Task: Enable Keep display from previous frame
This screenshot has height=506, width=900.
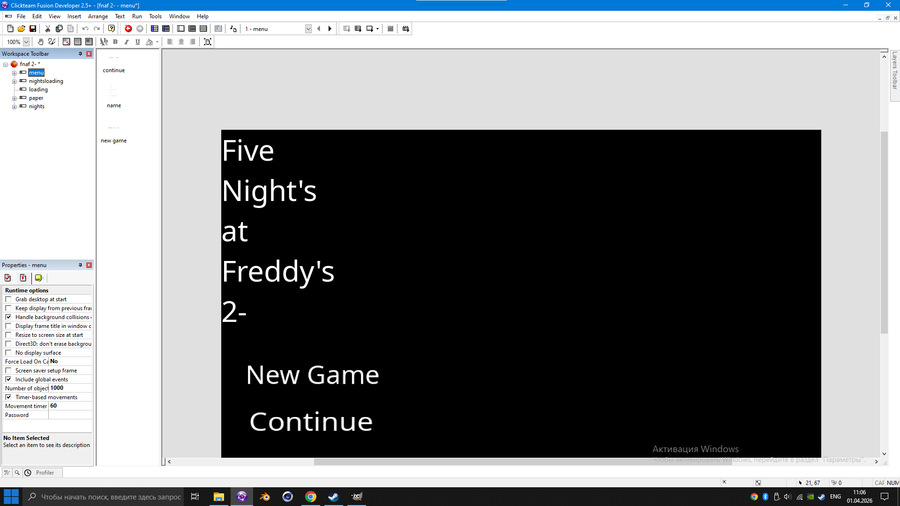Action: pyautogui.click(x=8, y=308)
